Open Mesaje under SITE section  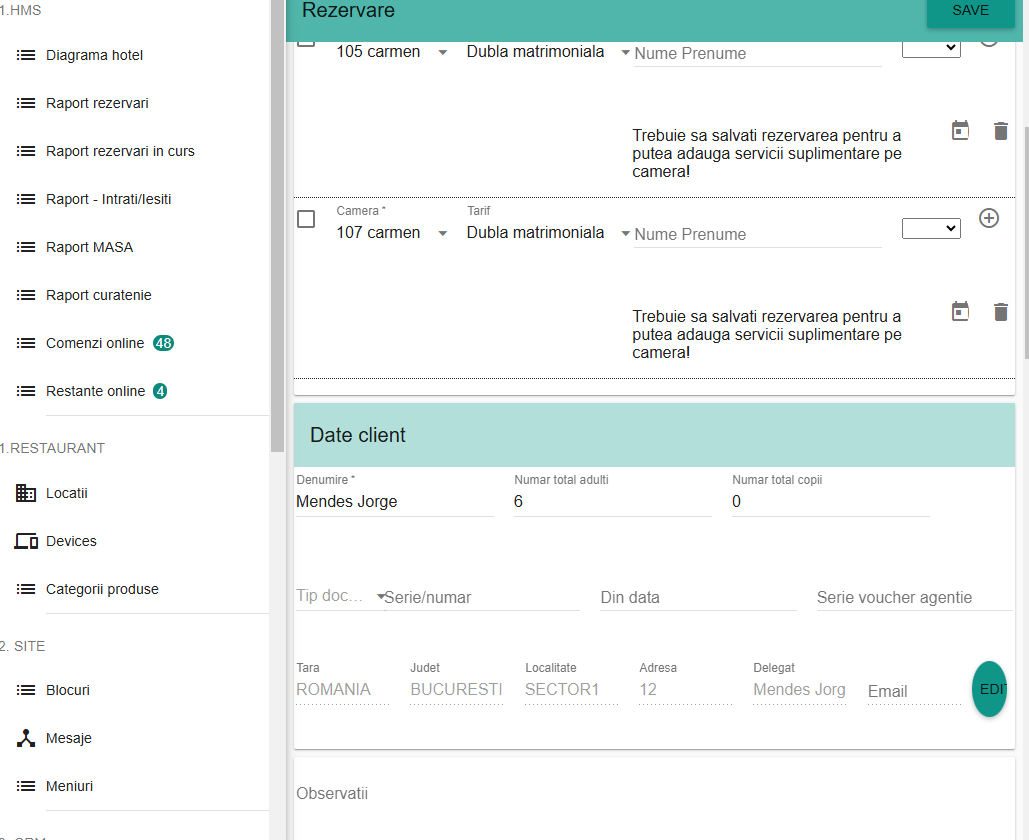[x=69, y=738]
